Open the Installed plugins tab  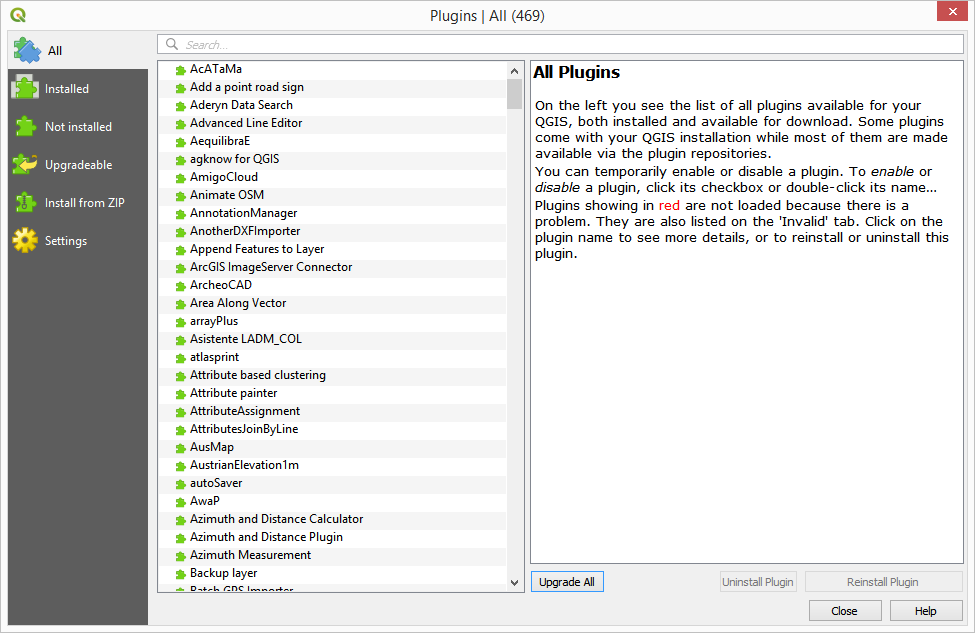click(78, 88)
